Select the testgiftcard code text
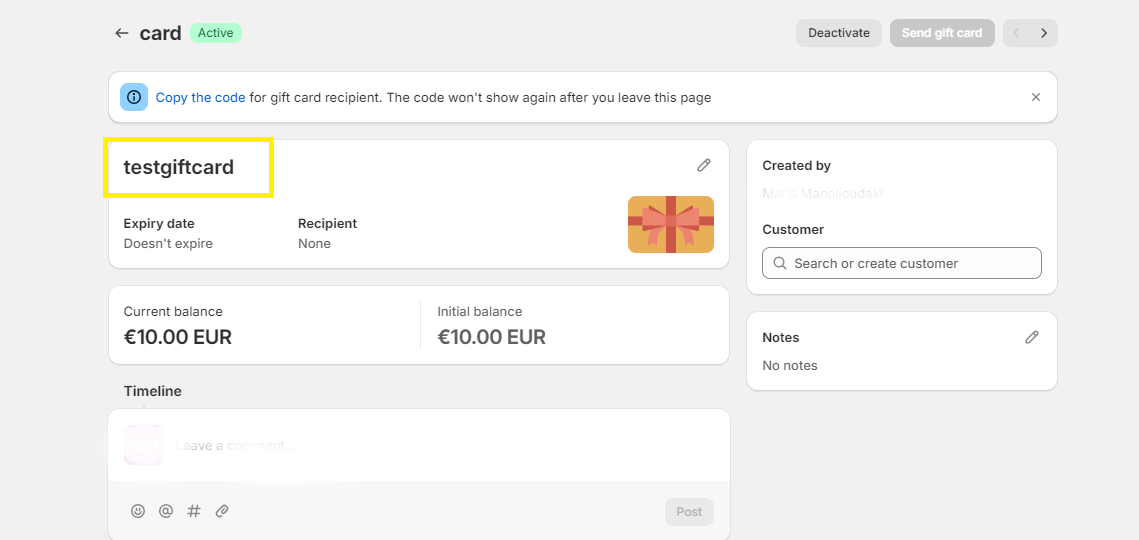 coord(179,167)
